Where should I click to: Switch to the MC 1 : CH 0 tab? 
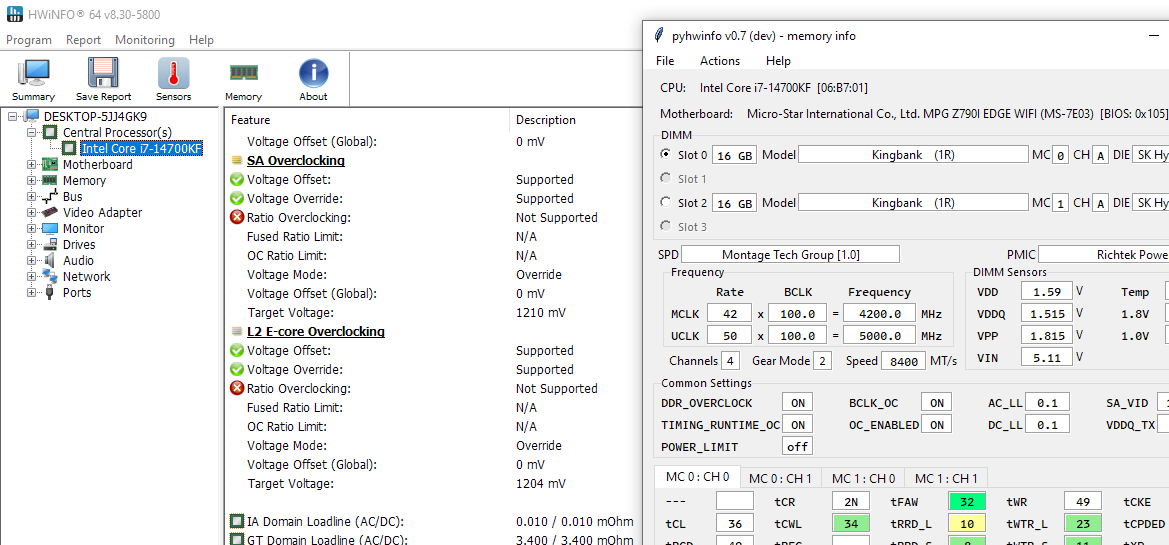(865, 478)
